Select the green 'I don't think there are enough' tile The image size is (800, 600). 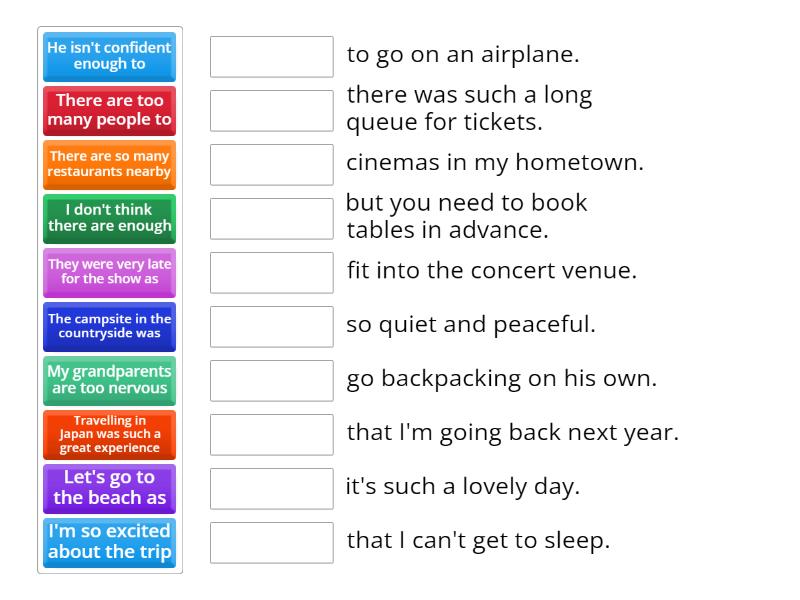110,219
